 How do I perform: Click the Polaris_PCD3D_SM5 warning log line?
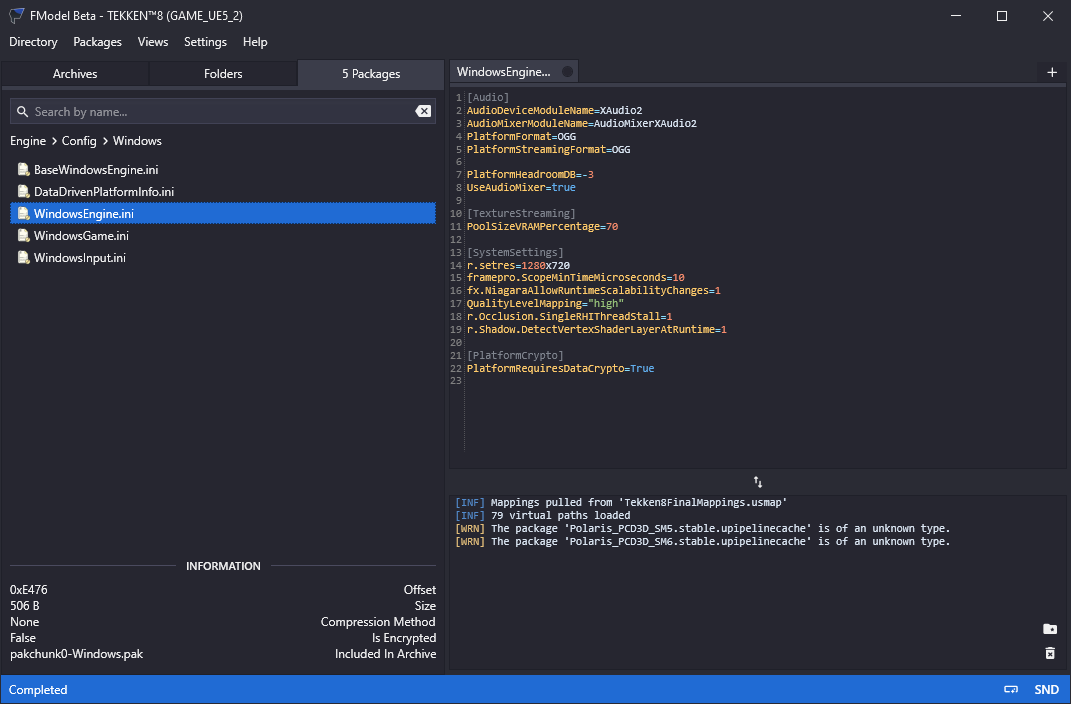[702, 529]
